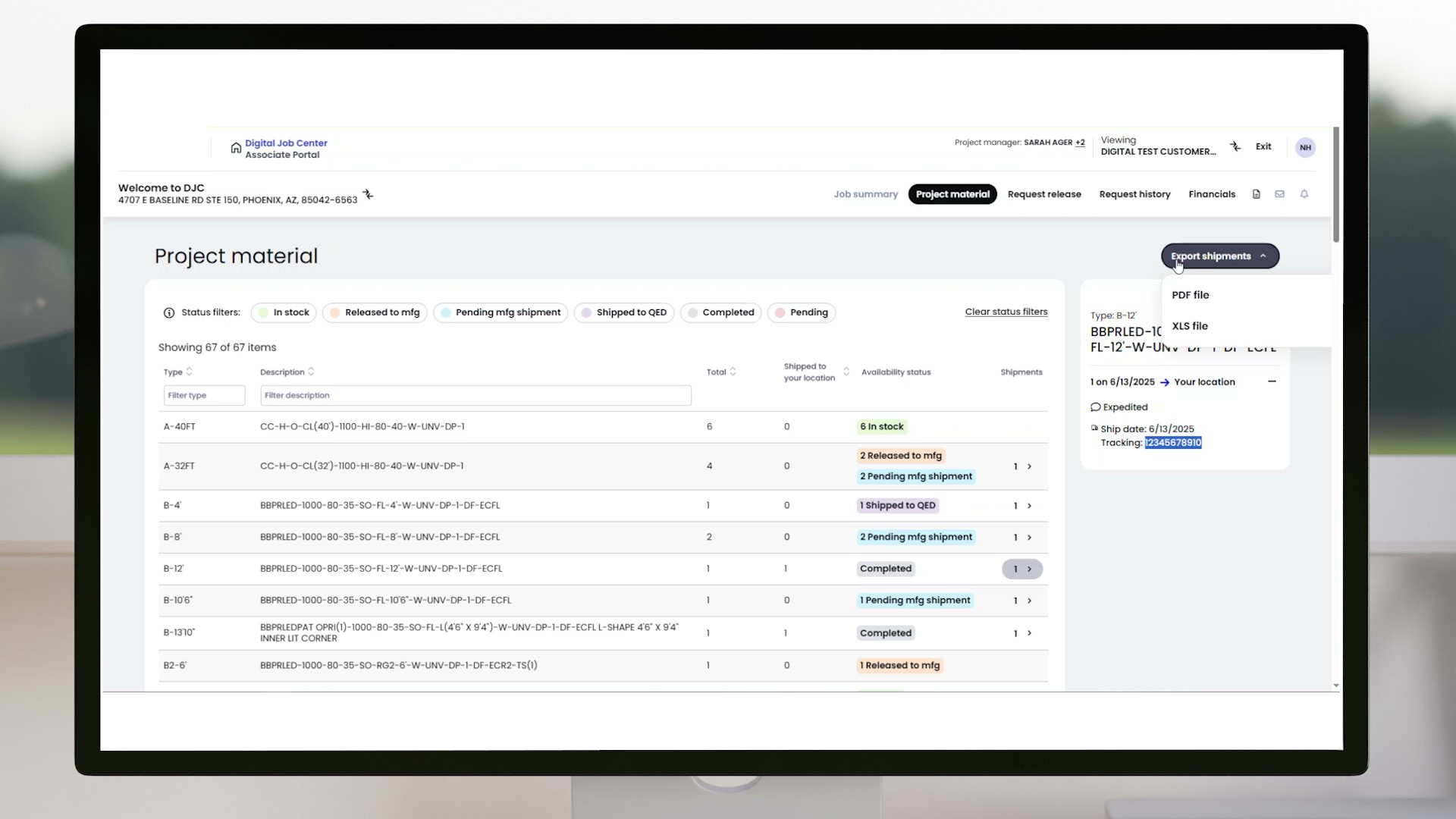Collapse the Export shipments dropdown

pos(1219,256)
